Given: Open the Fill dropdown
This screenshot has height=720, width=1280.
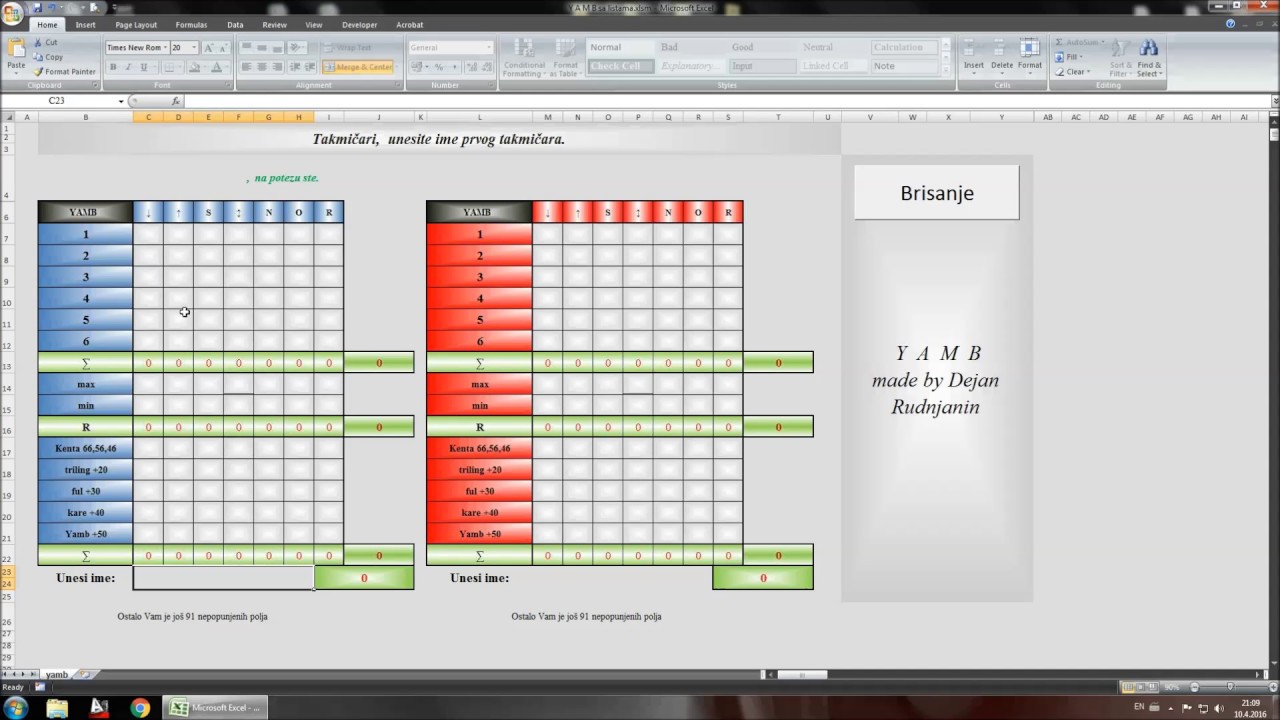Looking at the screenshot, I should coord(1070,57).
